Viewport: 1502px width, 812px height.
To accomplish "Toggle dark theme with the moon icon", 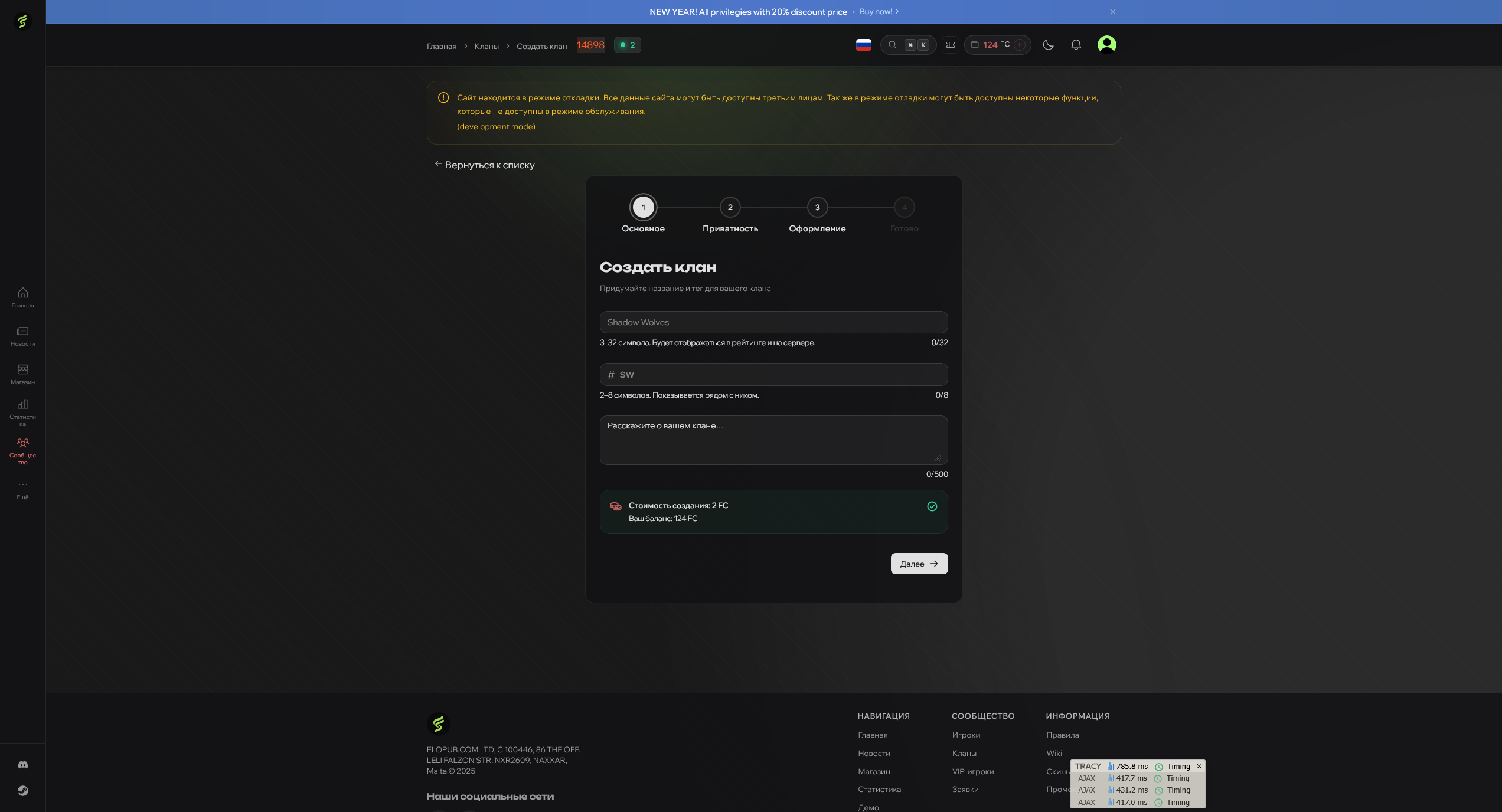I will [x=1049, y=44].
